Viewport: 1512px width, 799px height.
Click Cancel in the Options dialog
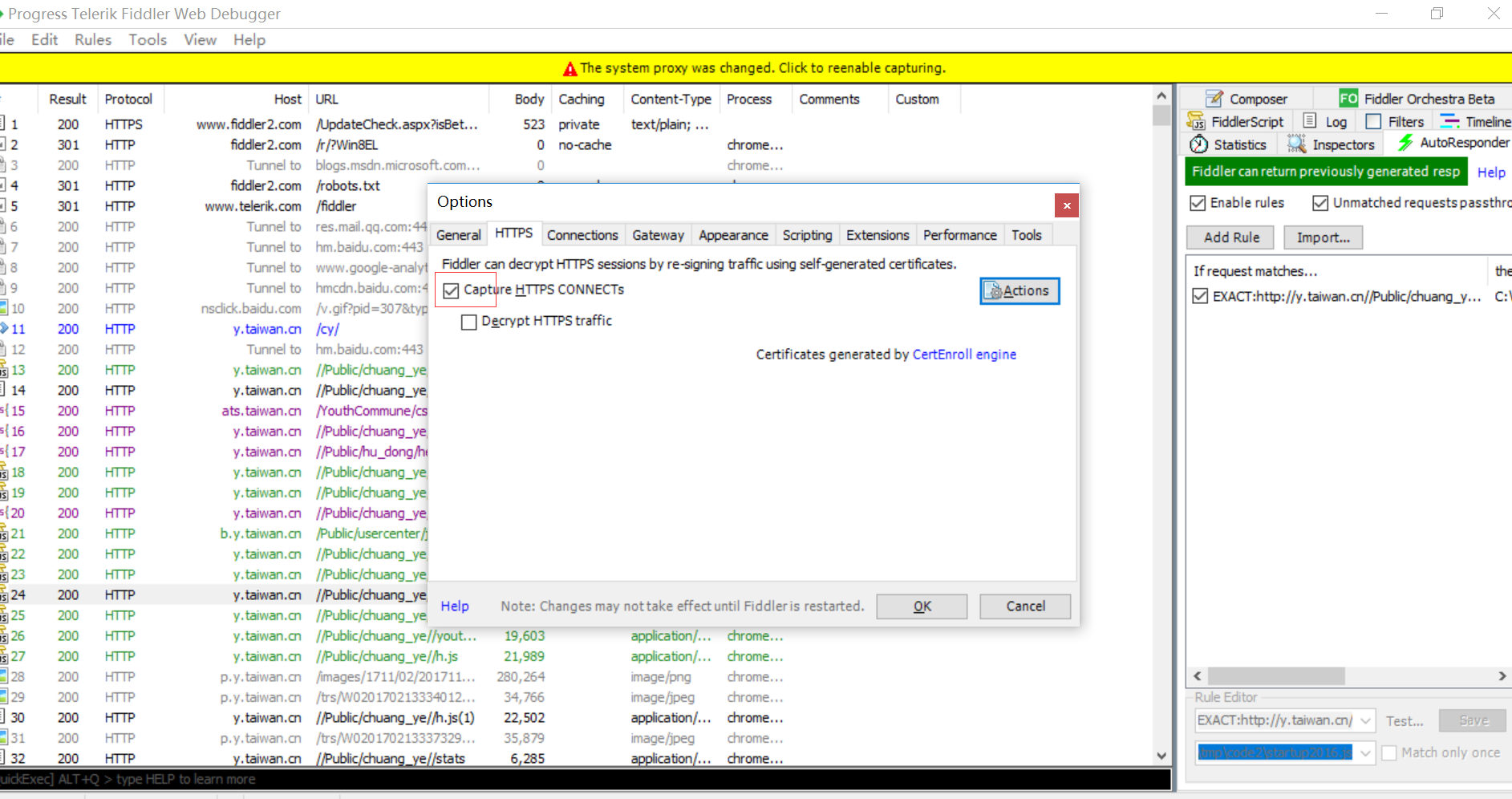point(1025,606)
